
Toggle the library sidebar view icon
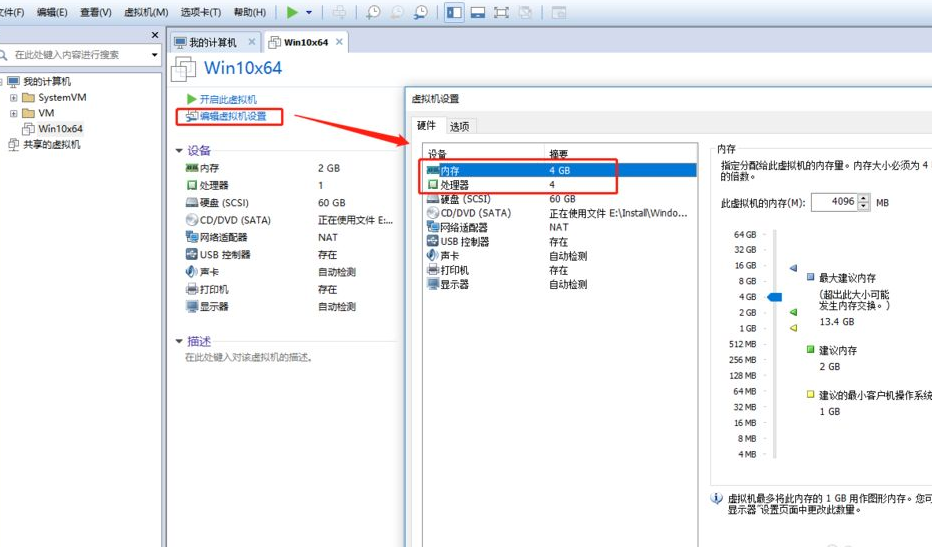(x=454, y=12)
